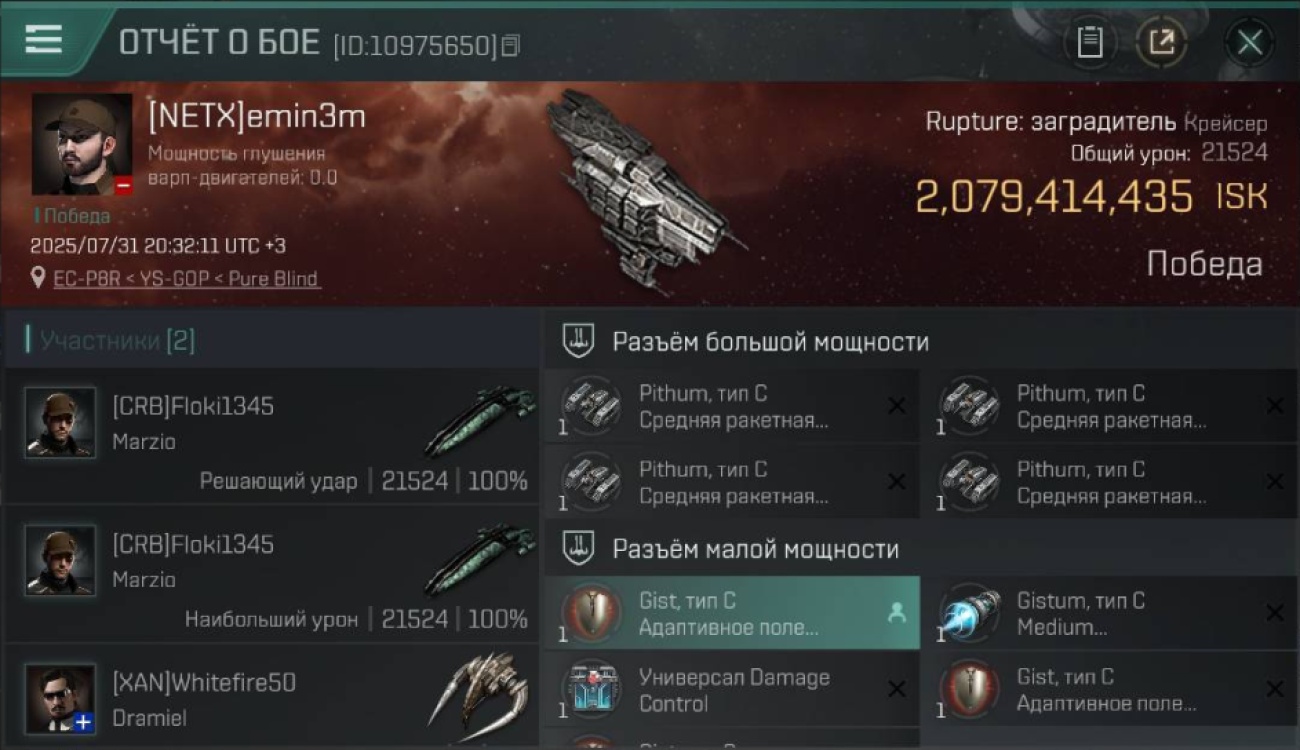
Task: Share the battle report externally
Action: [1161, 42]
